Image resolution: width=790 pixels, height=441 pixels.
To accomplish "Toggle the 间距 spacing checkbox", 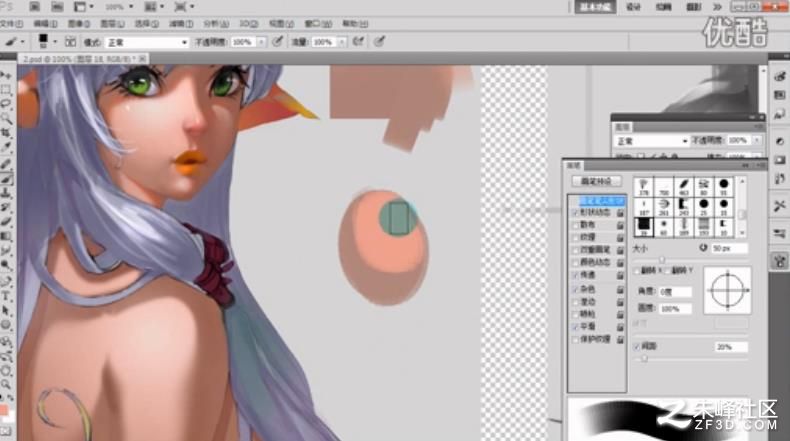I will click(x=637, y=346).
